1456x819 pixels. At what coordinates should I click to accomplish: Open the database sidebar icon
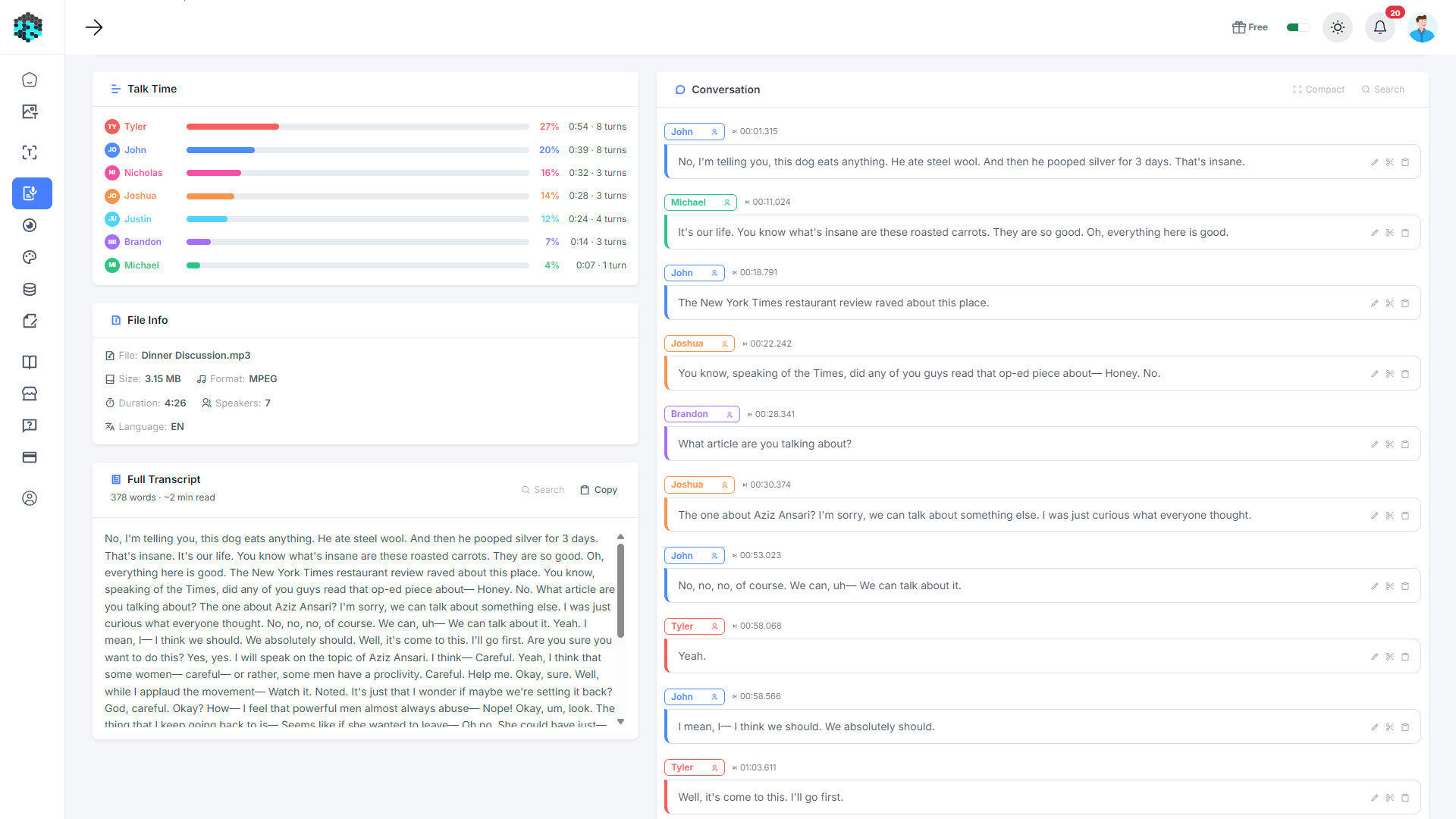coord(30,289)
